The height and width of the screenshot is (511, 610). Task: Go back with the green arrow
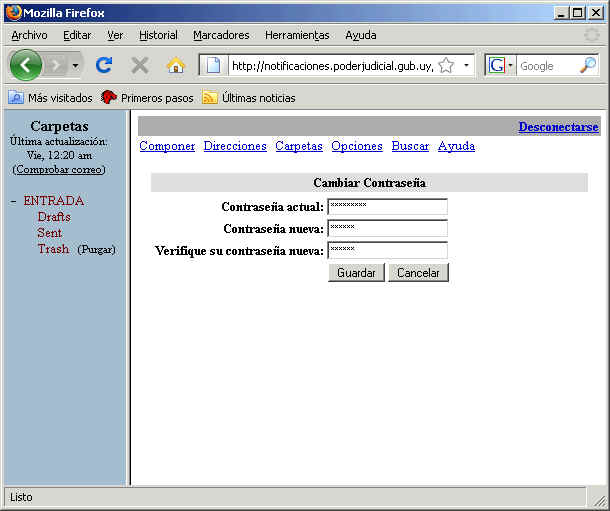(26, 65)
